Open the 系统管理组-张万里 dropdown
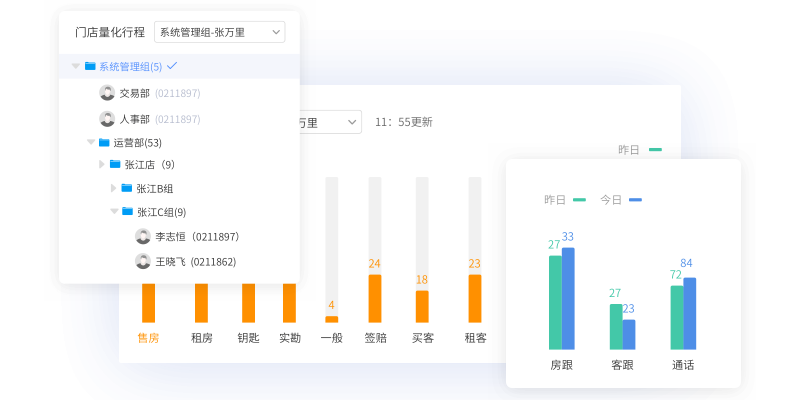 pos(219,32)
